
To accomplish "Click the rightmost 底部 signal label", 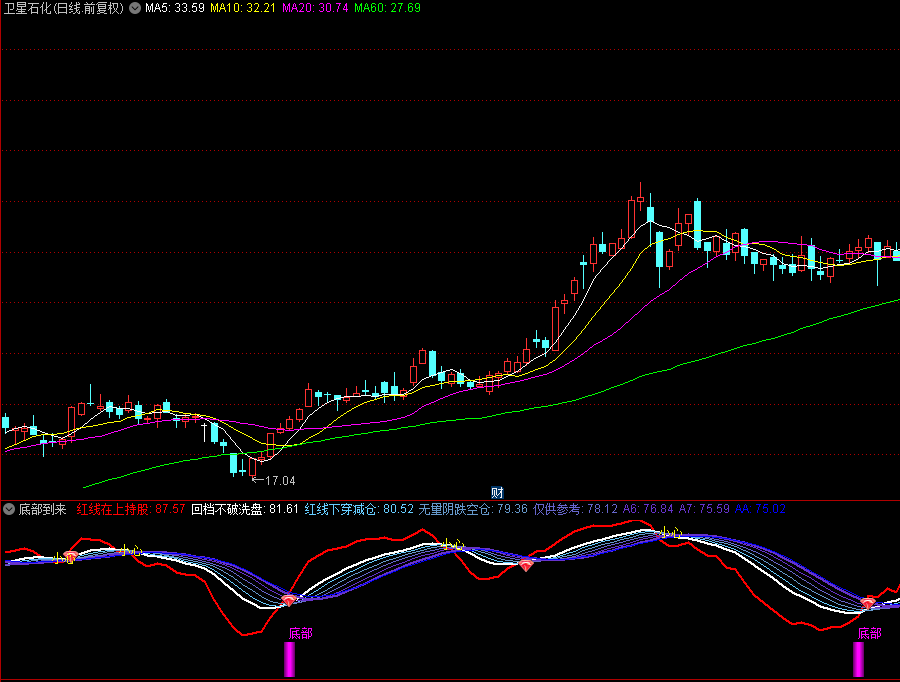I will click(869, 633).
